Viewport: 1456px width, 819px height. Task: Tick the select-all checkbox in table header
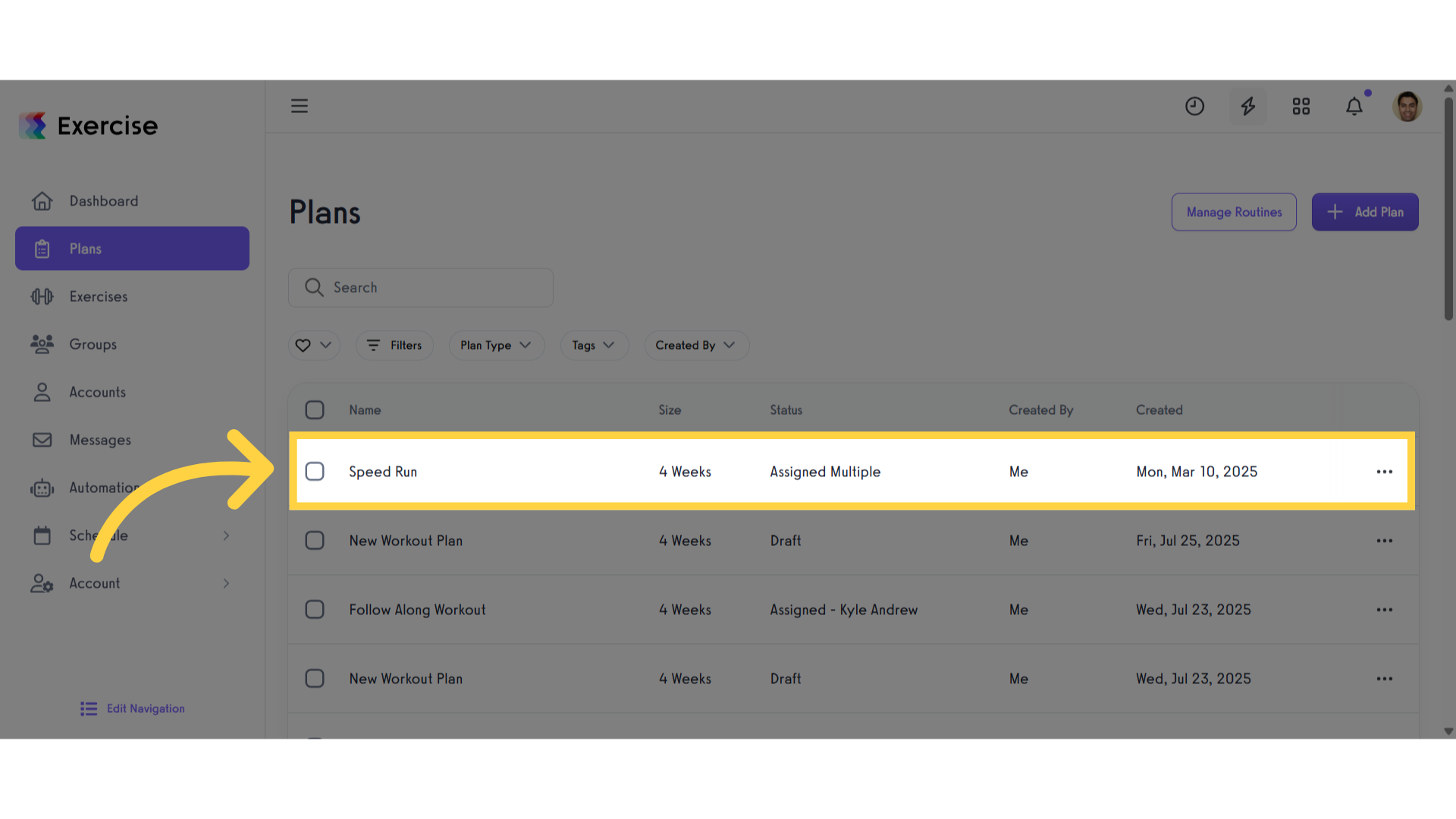(x=315, y=410)
